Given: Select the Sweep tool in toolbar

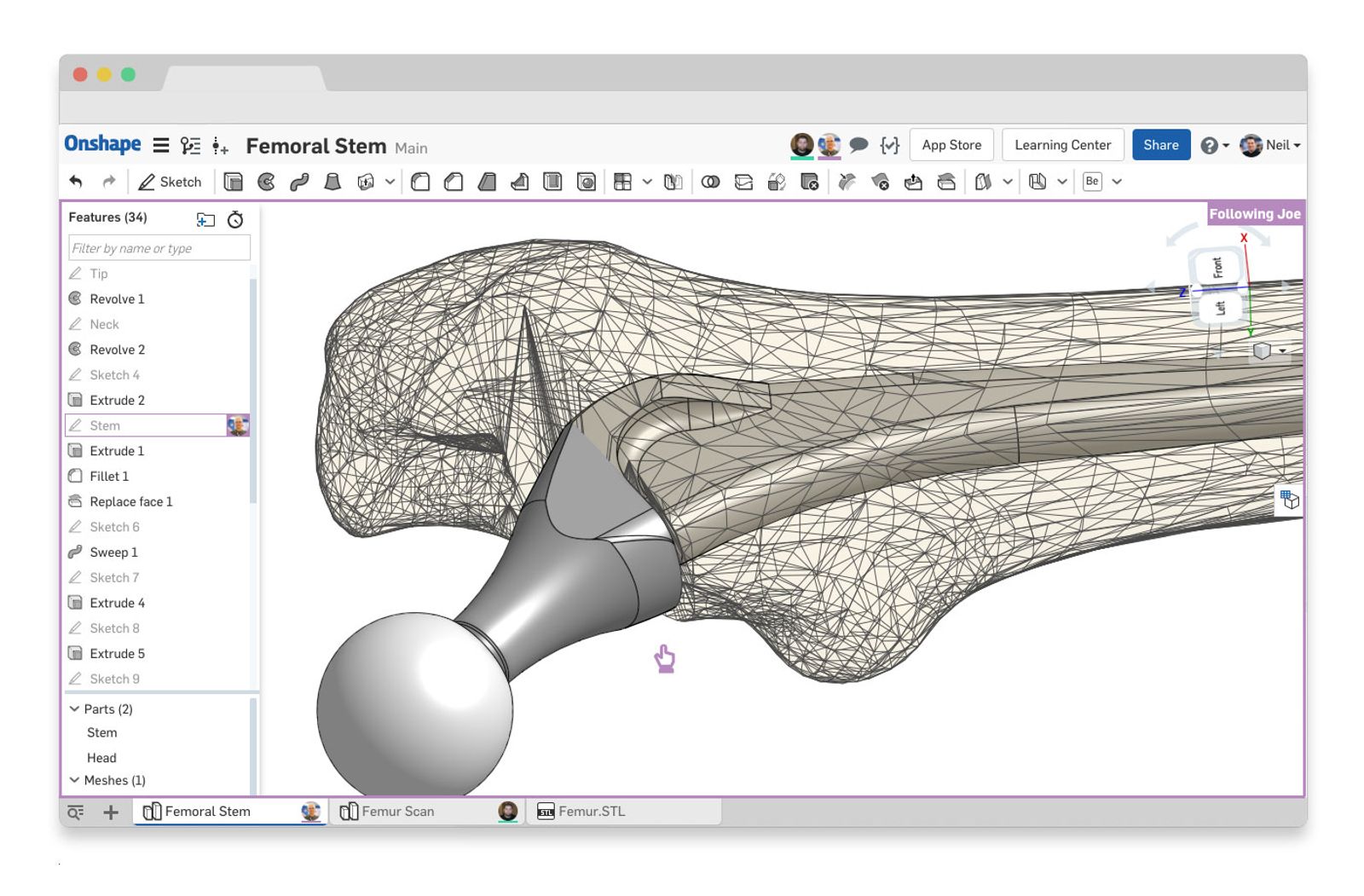Looking at the screenshot, I should click(299, 182).
